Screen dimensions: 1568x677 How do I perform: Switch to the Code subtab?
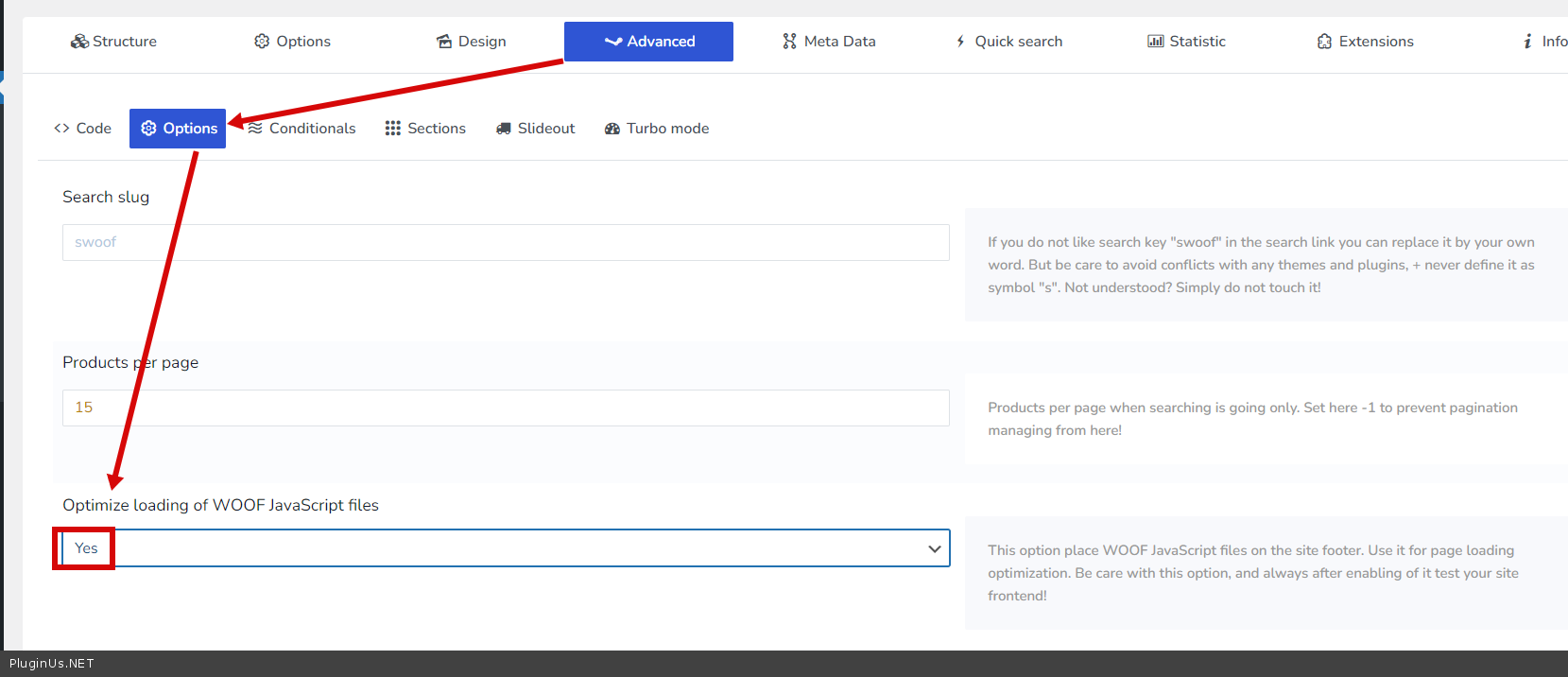(x=83, y=129)
